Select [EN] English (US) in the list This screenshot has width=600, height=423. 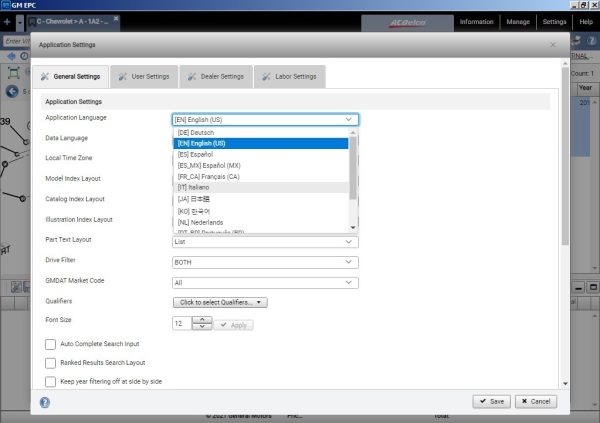pyautogui.click(x=261, y=144)
